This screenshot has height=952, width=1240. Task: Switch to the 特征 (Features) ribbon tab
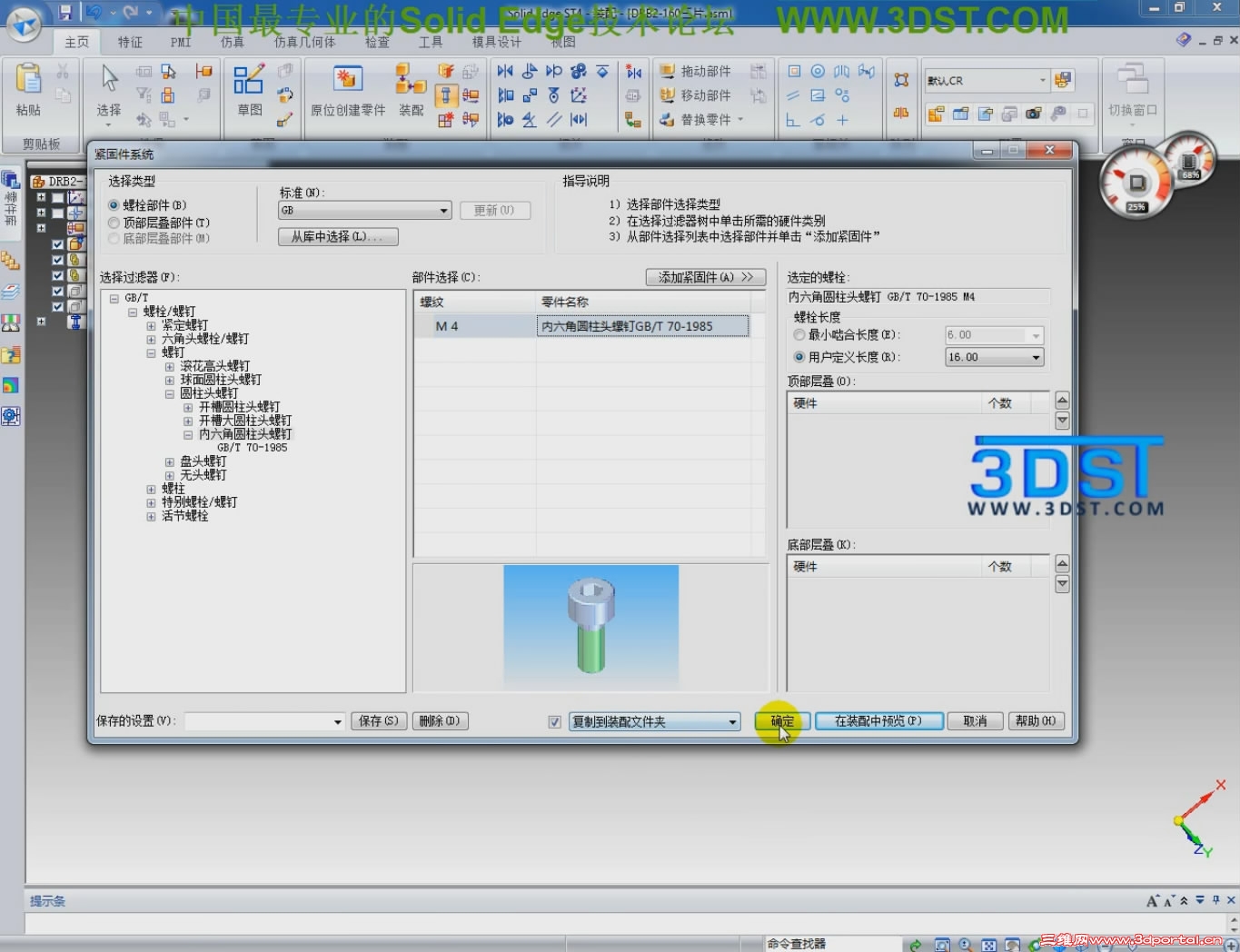[x=130, y=42]
